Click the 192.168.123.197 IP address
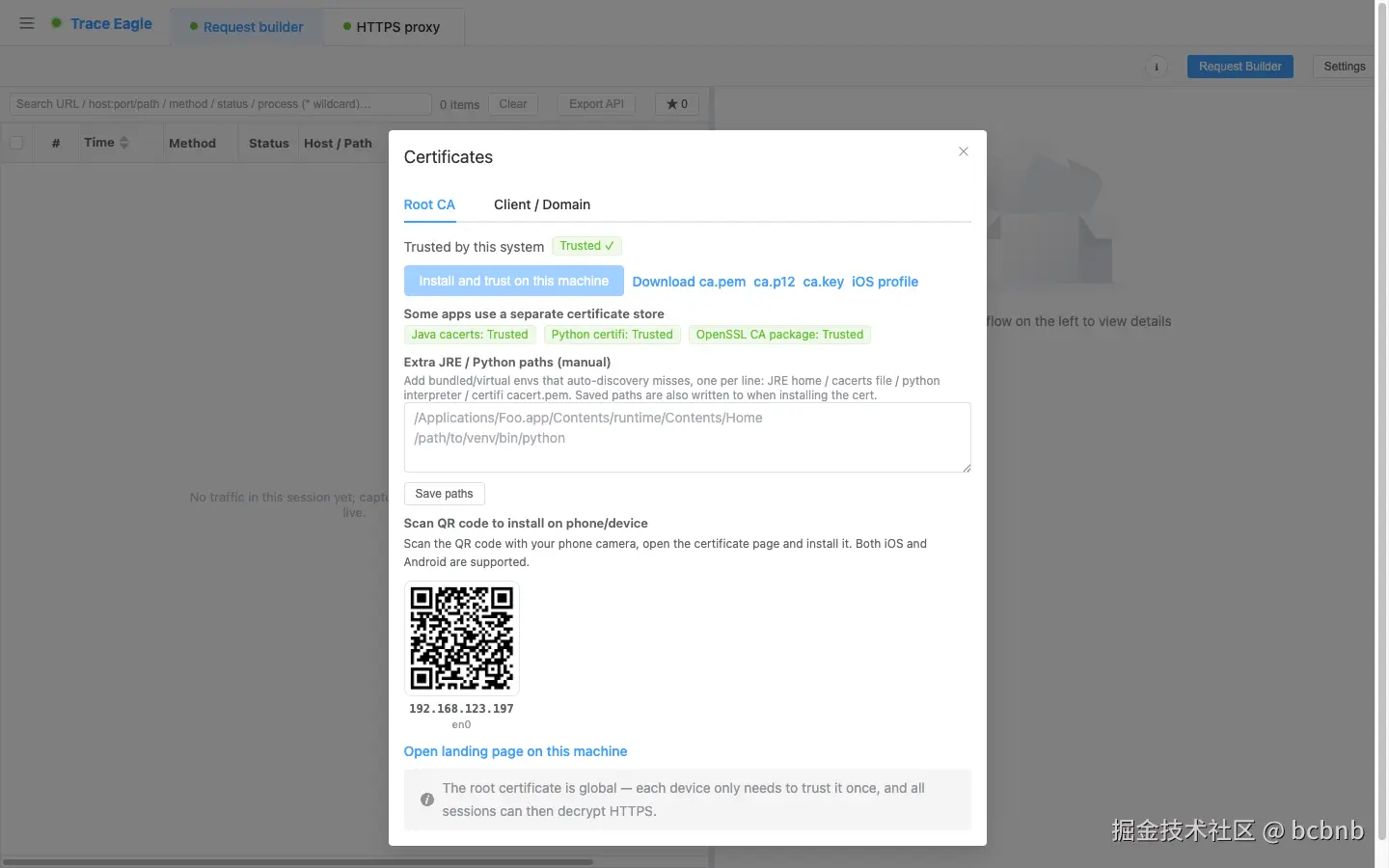Image resolution: width=1389 pixels, height=868 pixels. (461, 709)
